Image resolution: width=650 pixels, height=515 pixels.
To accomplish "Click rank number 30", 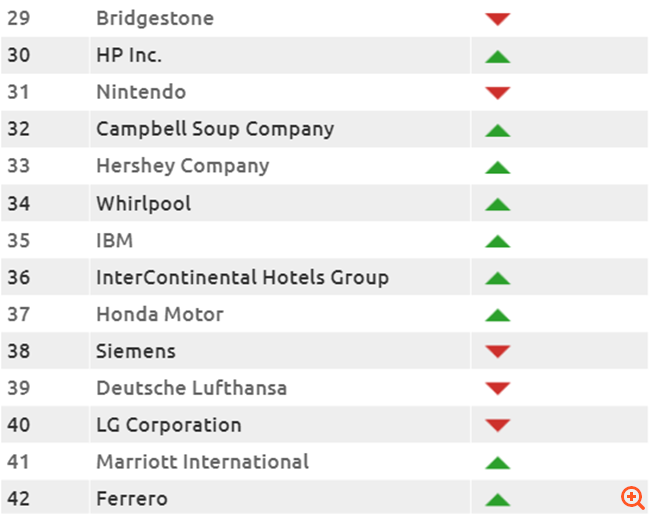I will coord(19,55).
